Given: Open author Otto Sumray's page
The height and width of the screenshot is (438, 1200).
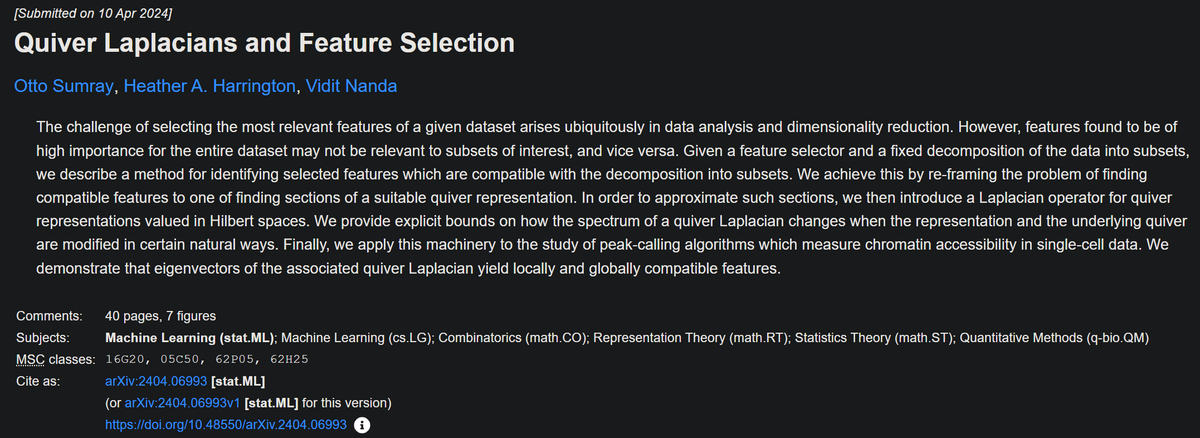Looking at the screenshot, I should click(x=65, y=86).
